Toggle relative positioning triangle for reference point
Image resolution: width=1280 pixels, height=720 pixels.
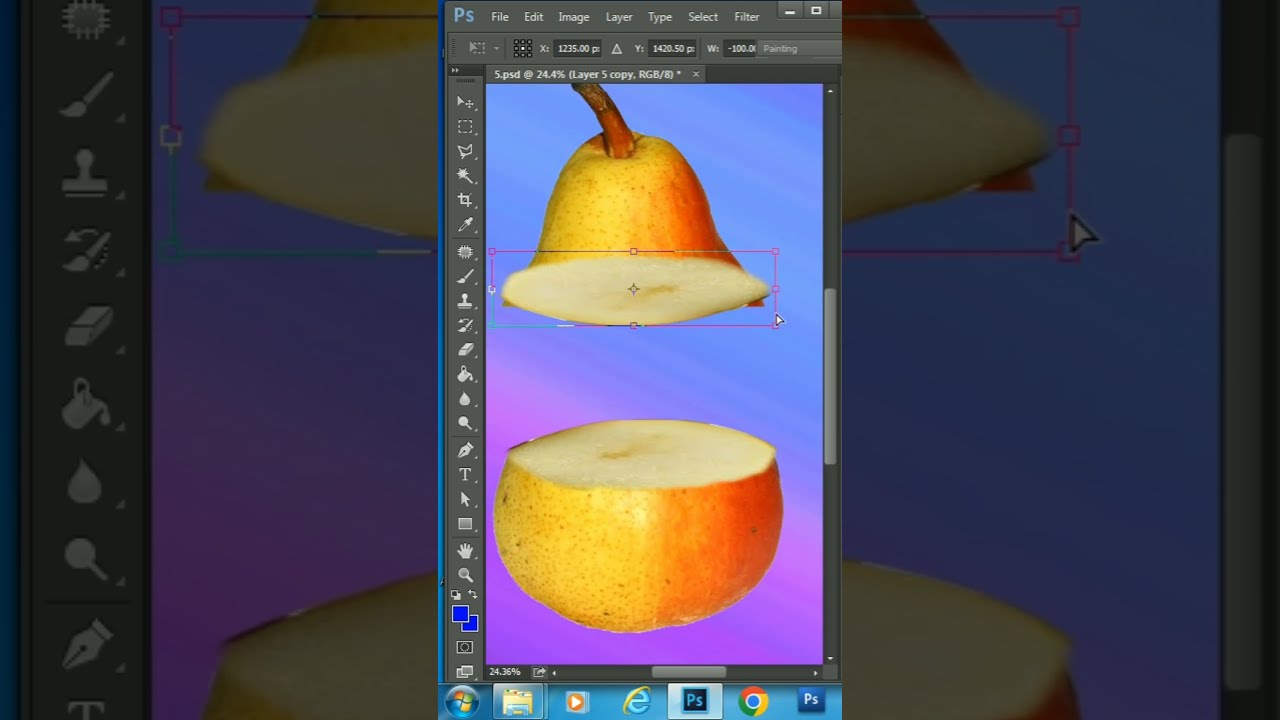click(616, 48)
